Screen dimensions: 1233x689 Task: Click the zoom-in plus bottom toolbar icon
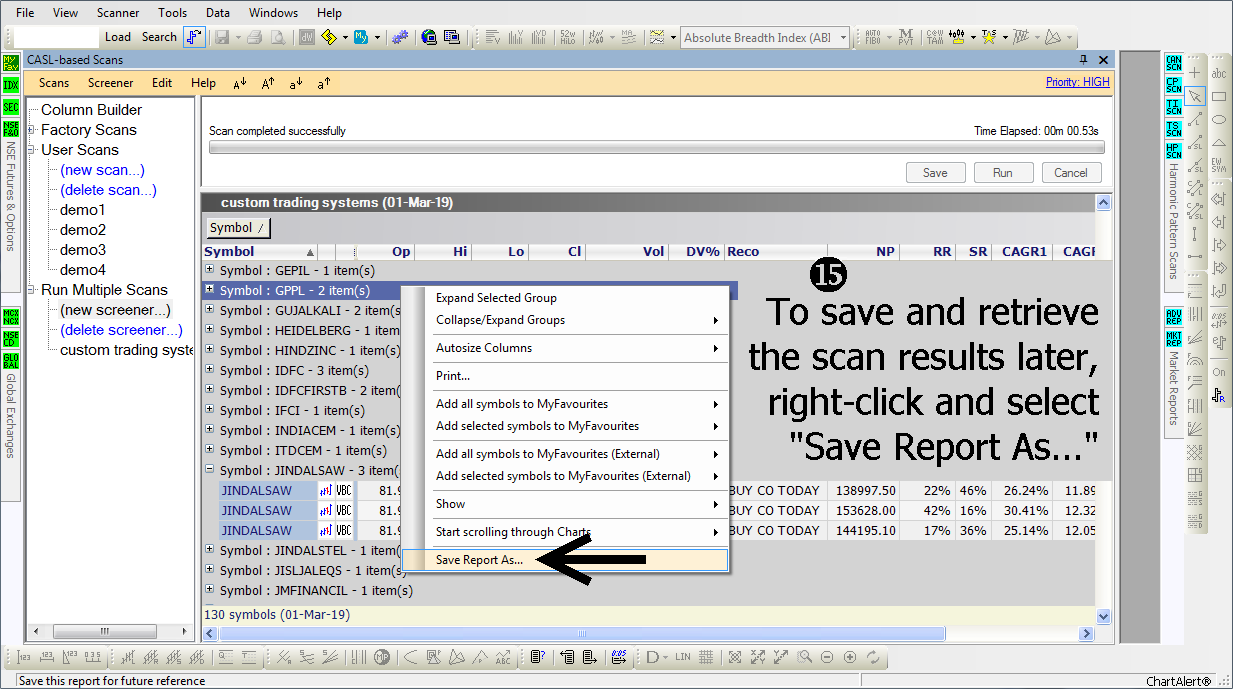coord(850,657)
